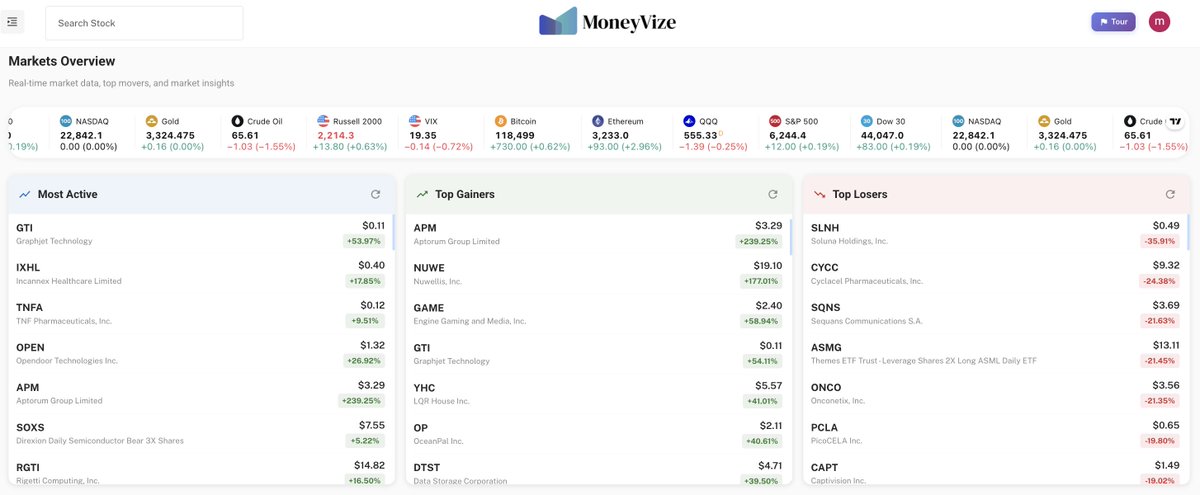Click the $13.11 price of ASMG
Viewport: 1200px width, 495px height.
[x=1165, y=345]
